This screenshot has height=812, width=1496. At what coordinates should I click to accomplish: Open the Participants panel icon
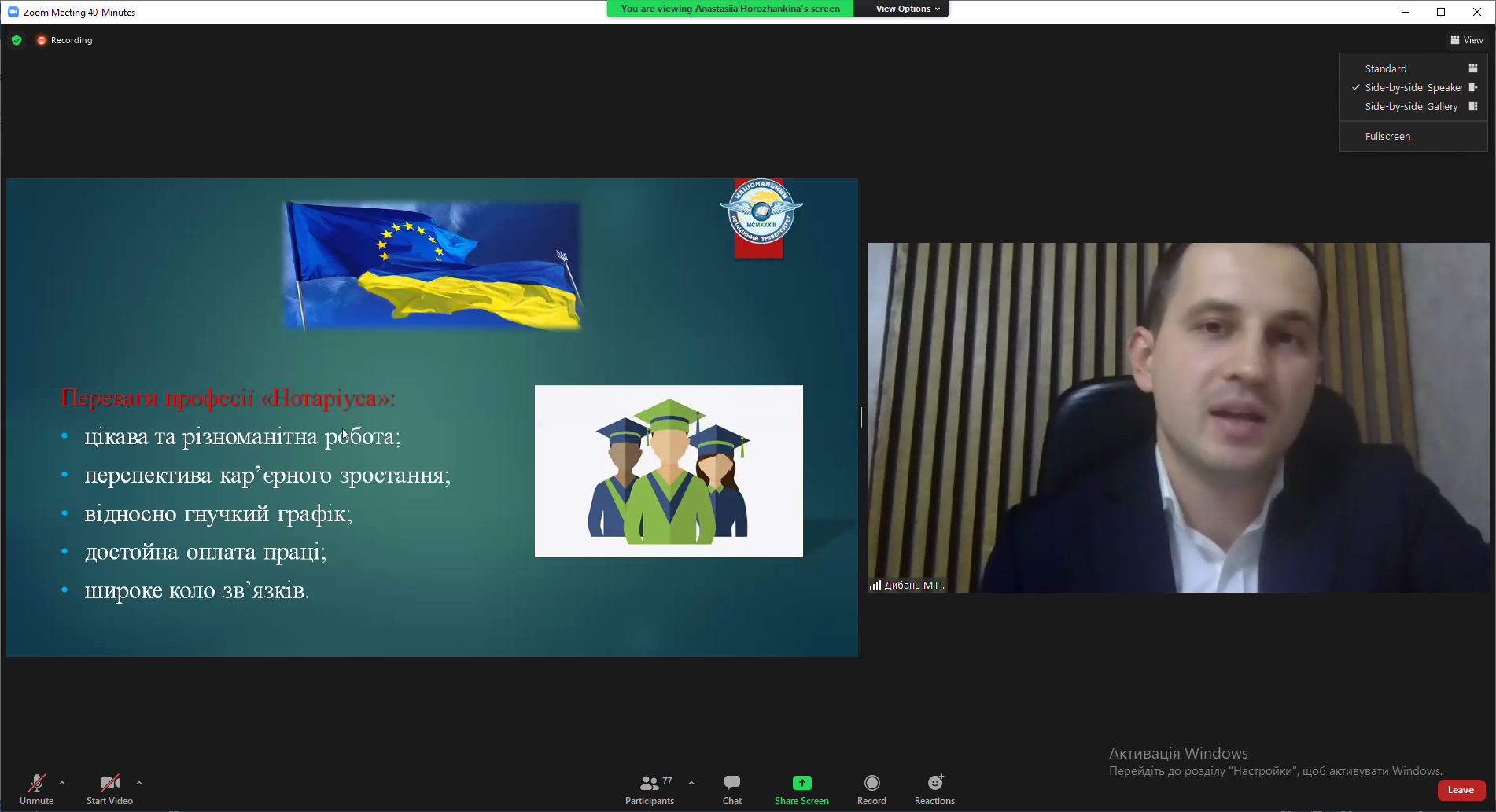click(x=649, y=783)
